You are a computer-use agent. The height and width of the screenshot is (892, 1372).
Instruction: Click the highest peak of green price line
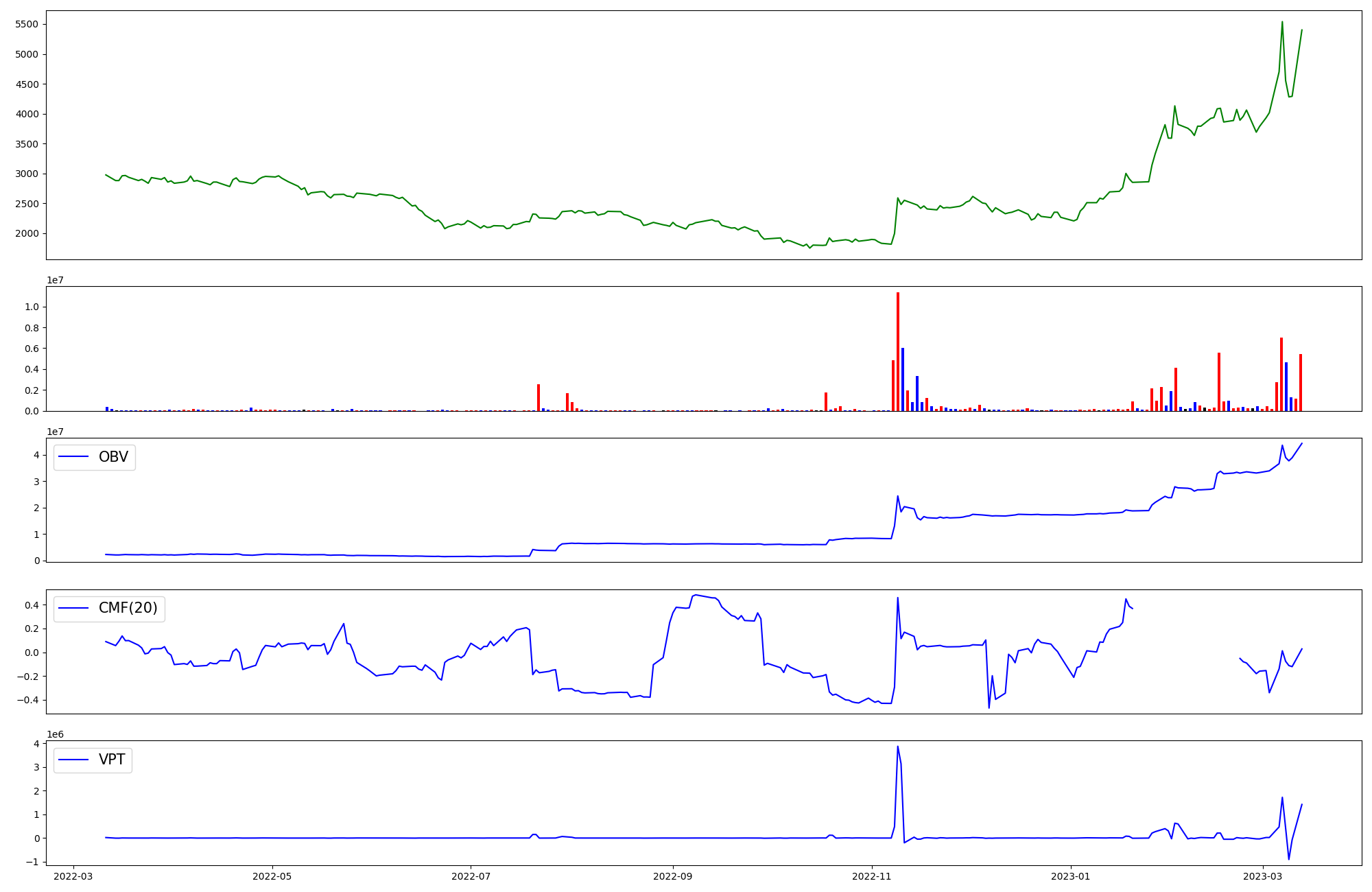pyautogui.click(x=1282, y=22)
